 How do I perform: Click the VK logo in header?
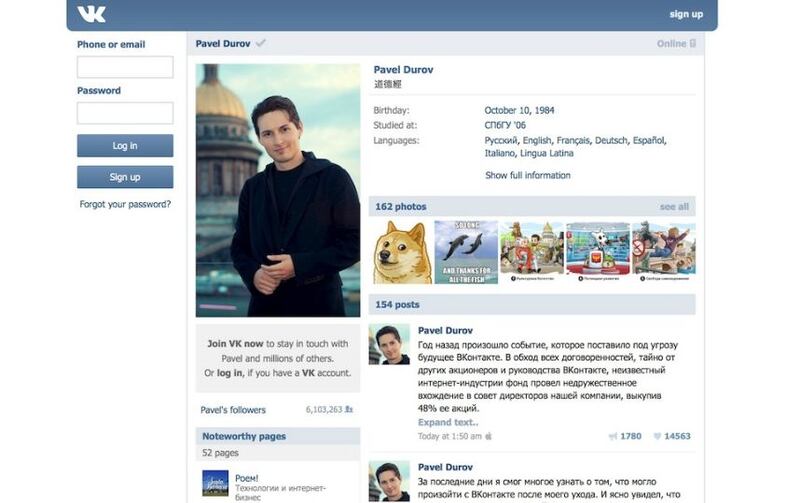pyautogui.click(x=91, y=14)
